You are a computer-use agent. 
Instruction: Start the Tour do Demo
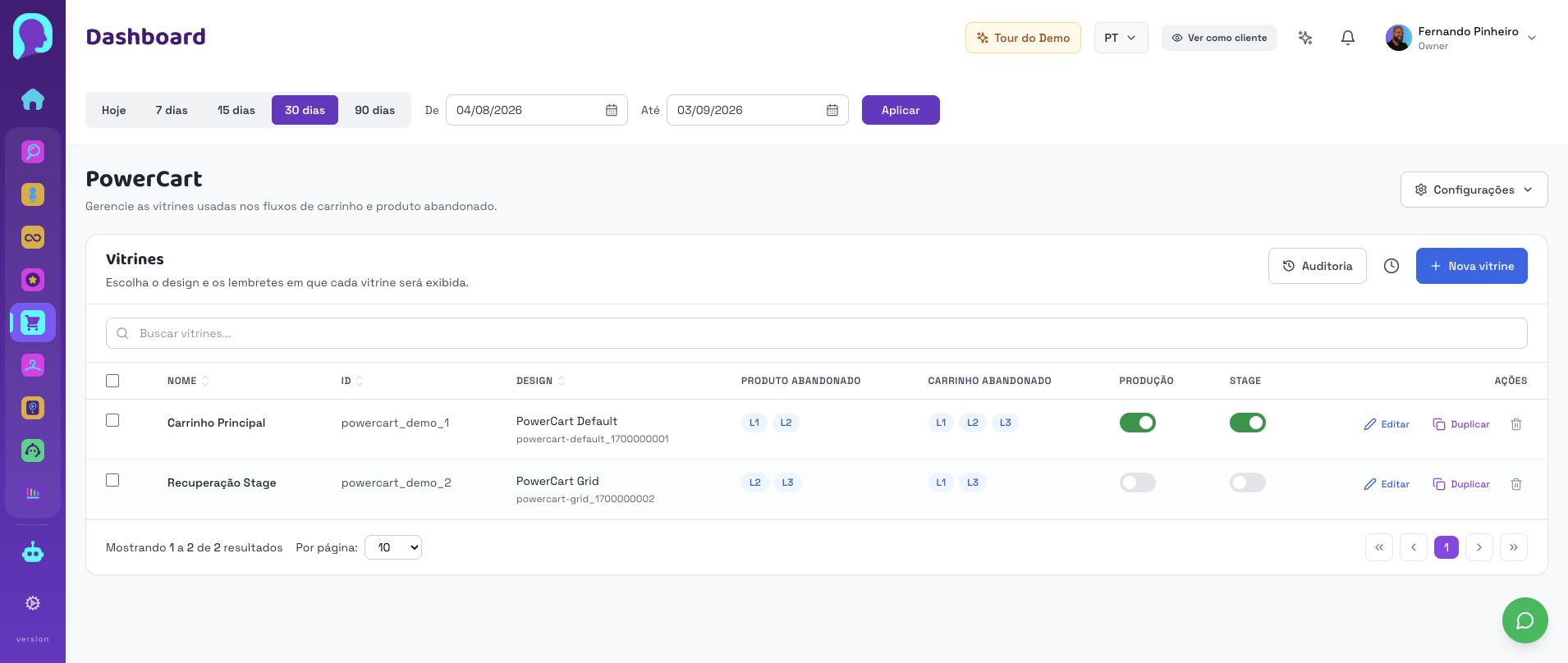(1023, 38)
